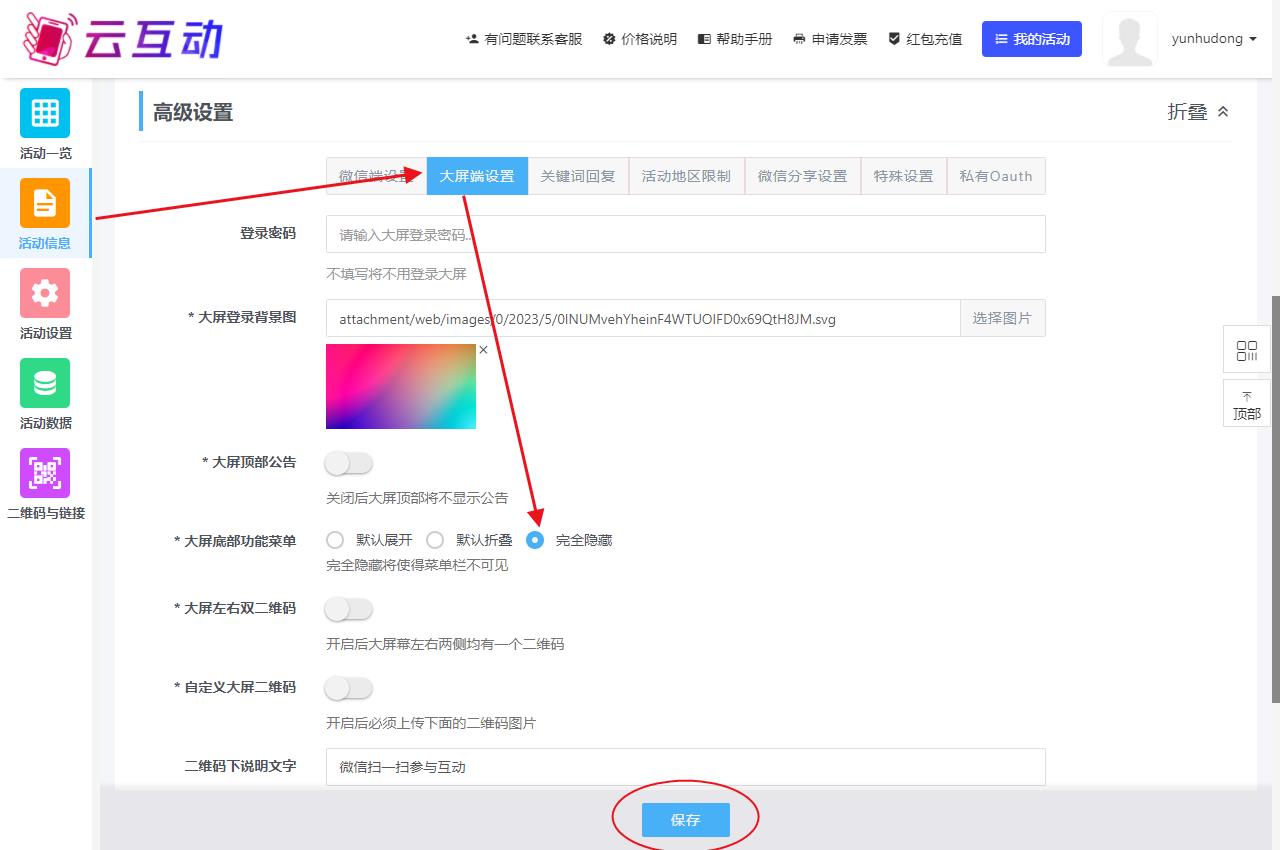Viewport: 1280px width, 850px height.
Task: Collapse 高级设置 section via 折叠
Action: 1198,112
